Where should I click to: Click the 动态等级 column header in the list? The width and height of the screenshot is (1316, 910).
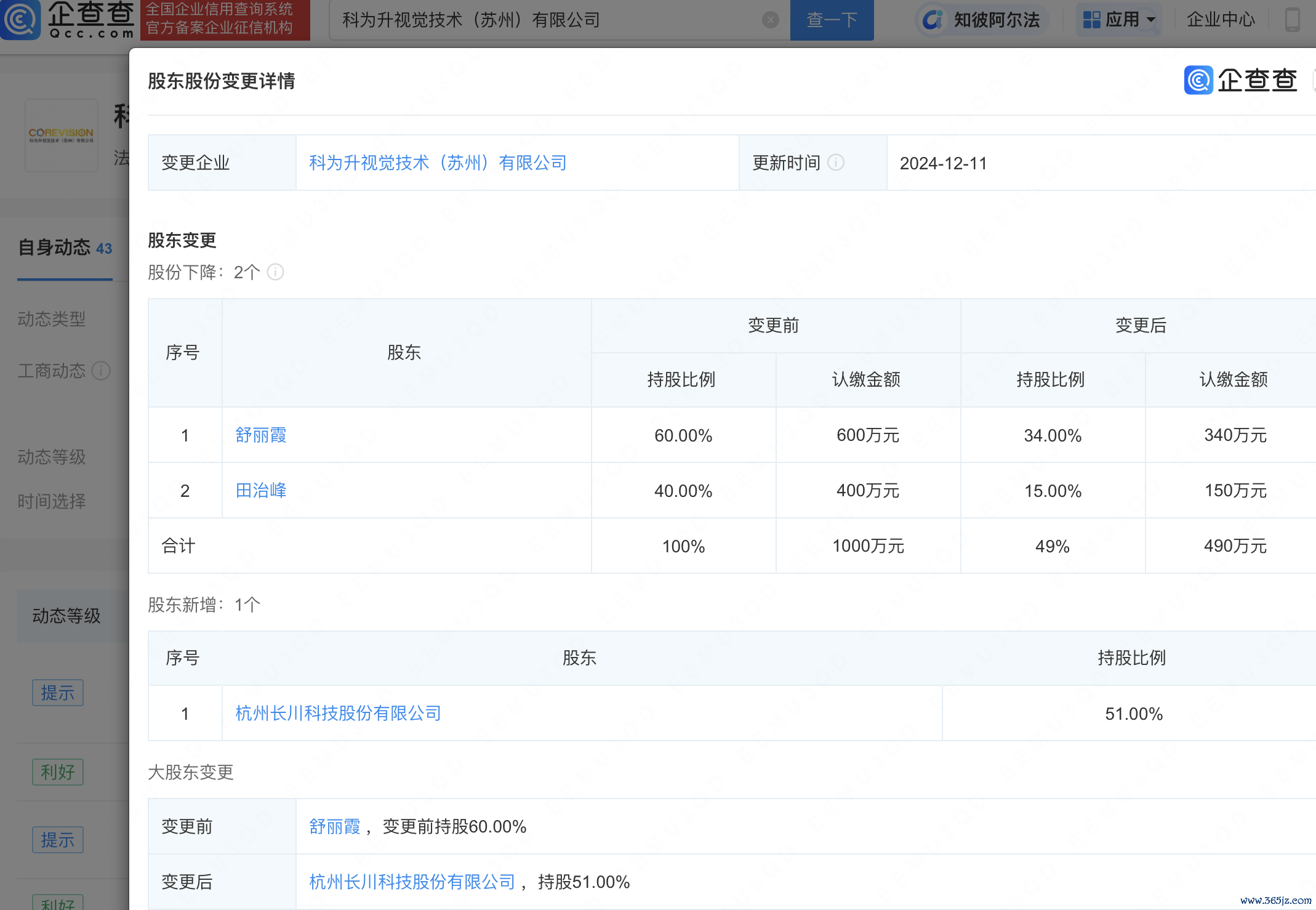tap(66, 616)
